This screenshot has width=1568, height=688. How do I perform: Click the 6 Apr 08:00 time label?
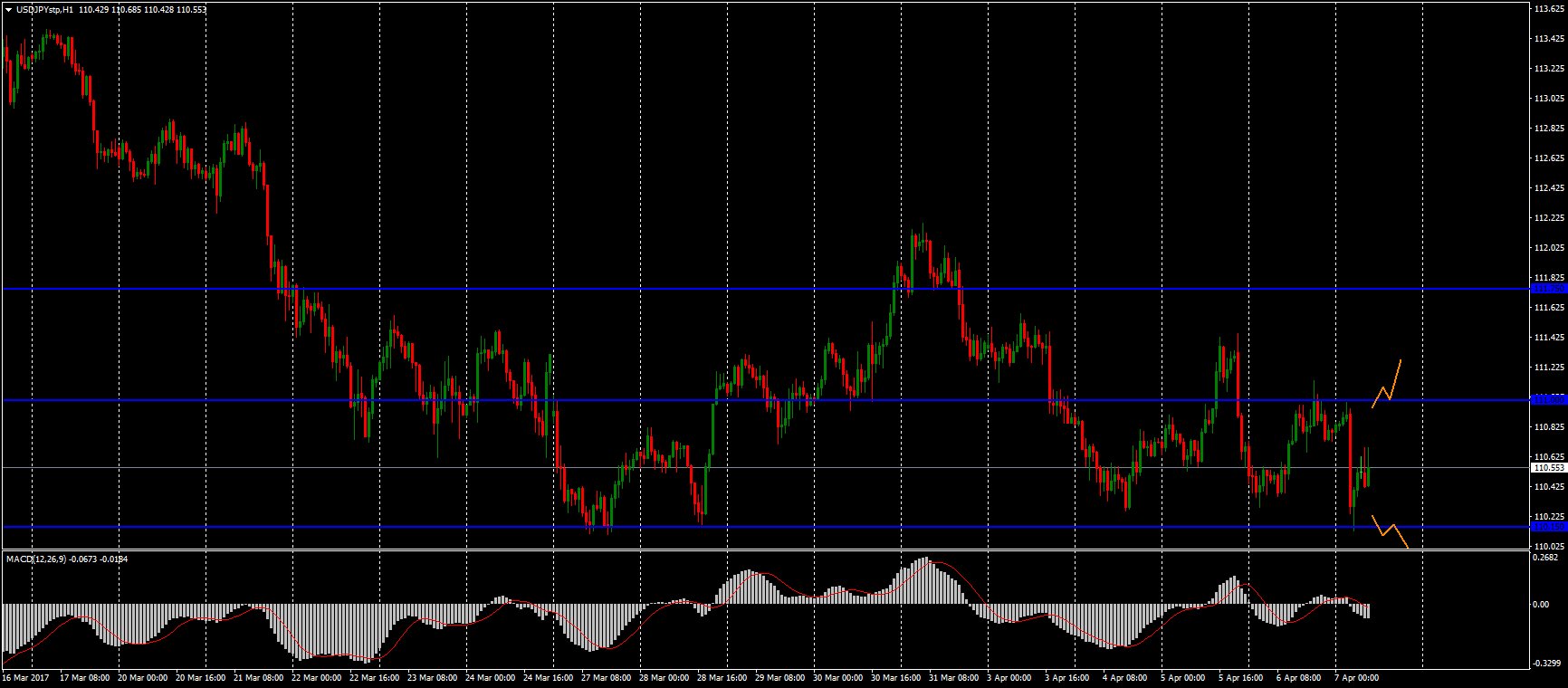pos(1300,677)
